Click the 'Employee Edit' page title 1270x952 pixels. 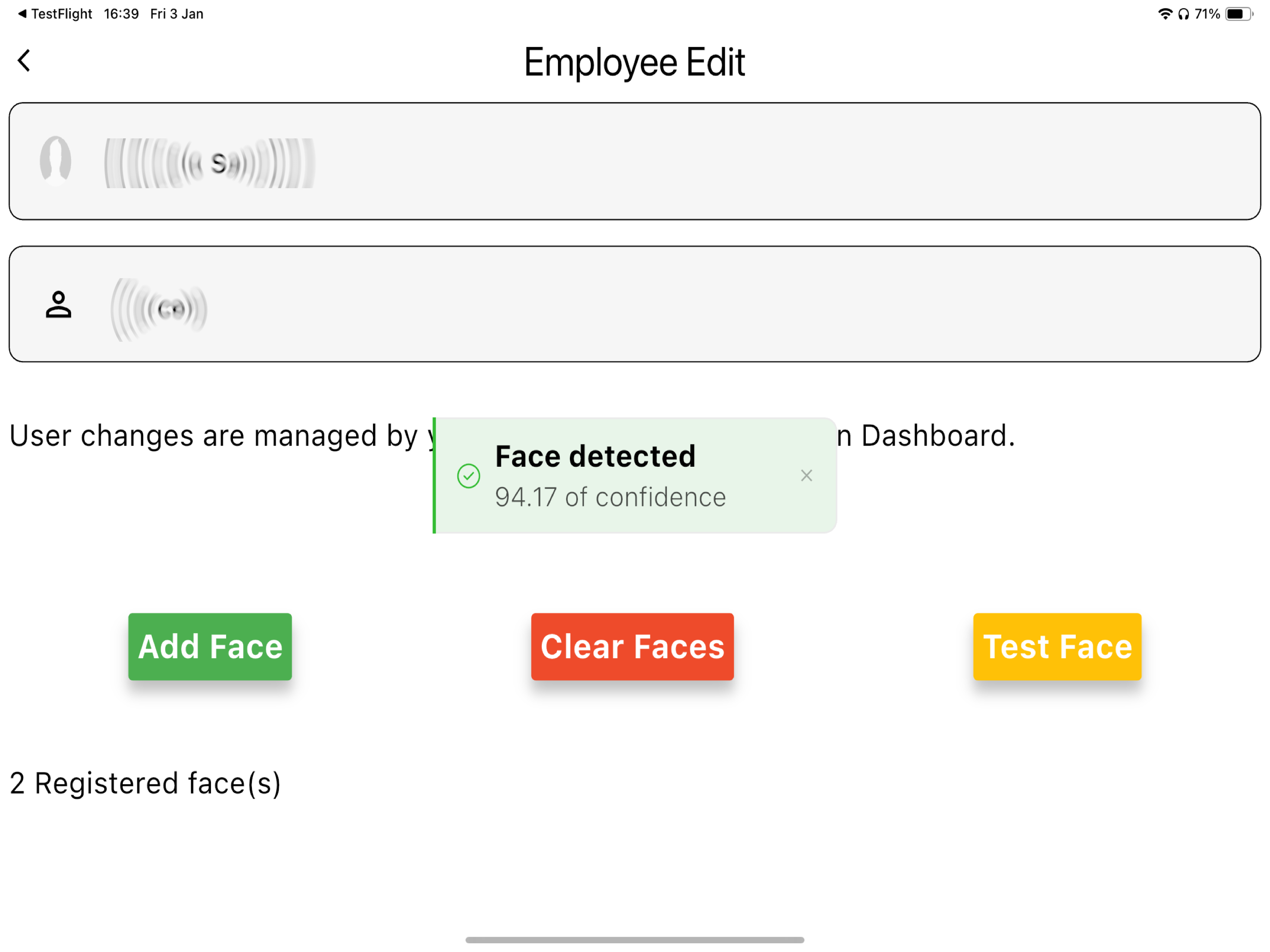[x=635, y=62]
